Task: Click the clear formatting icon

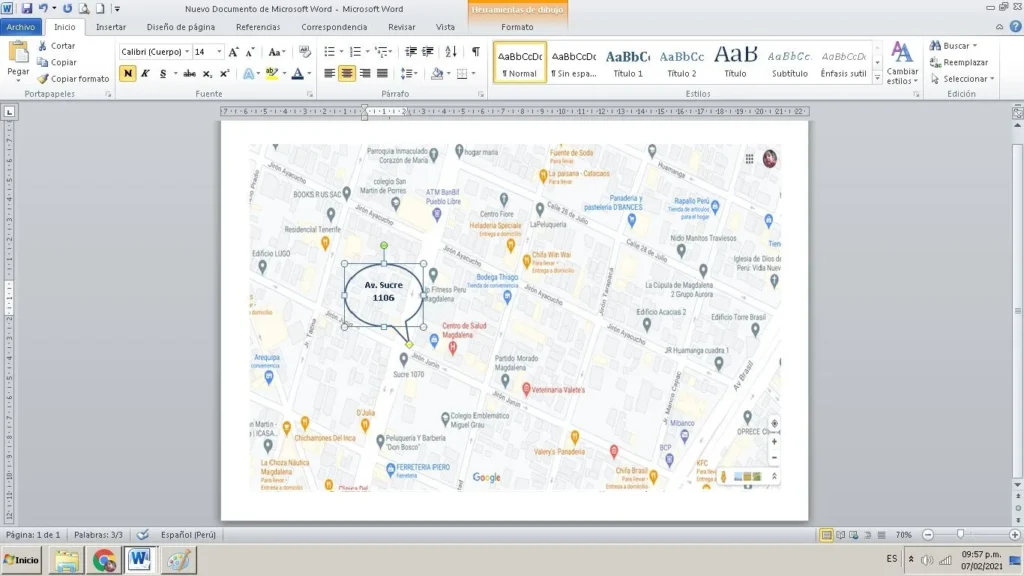Action: [x=304, y=52]
